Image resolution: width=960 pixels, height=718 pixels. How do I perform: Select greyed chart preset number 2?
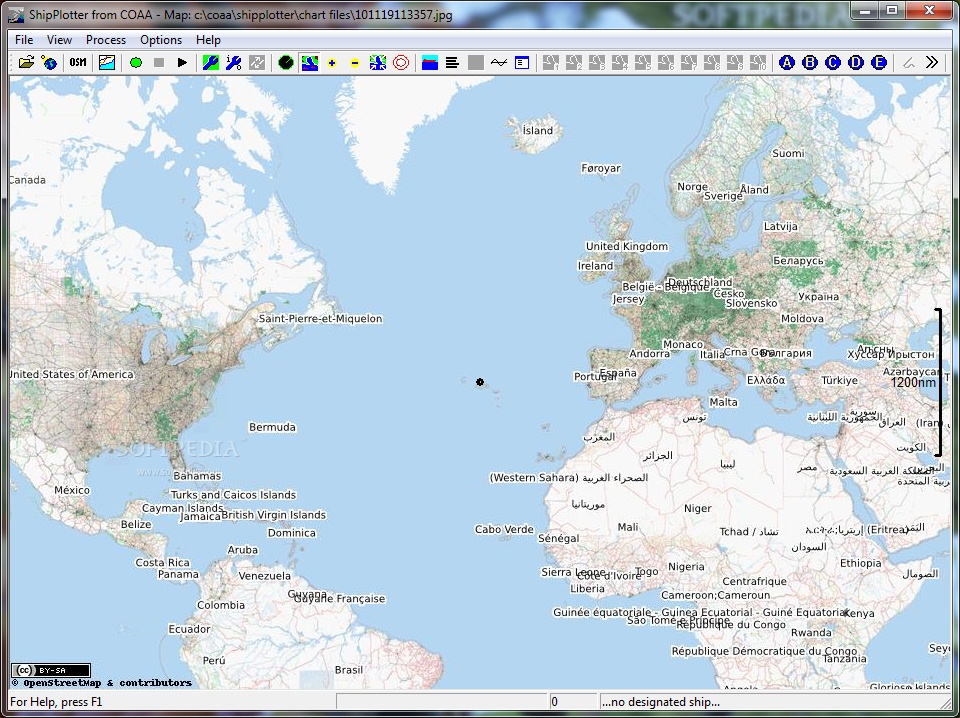[x=574, y=62]
